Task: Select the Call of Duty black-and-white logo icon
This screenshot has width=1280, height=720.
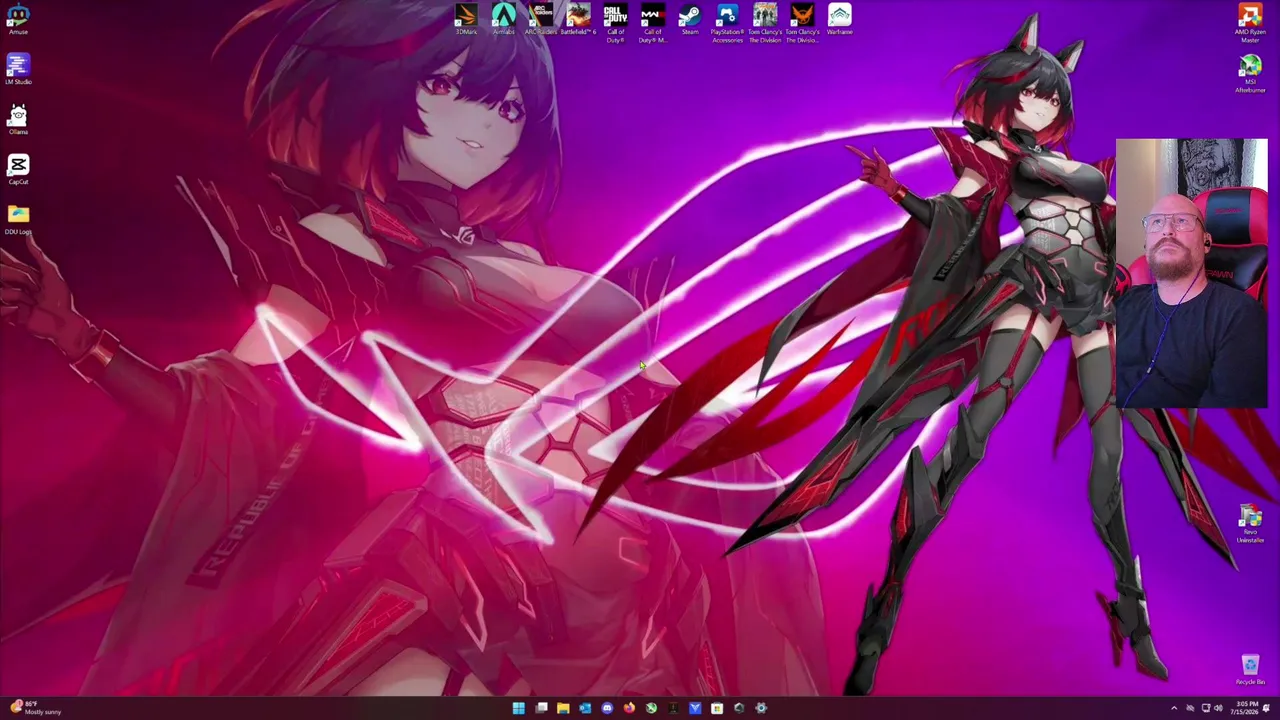Action: 615,22
